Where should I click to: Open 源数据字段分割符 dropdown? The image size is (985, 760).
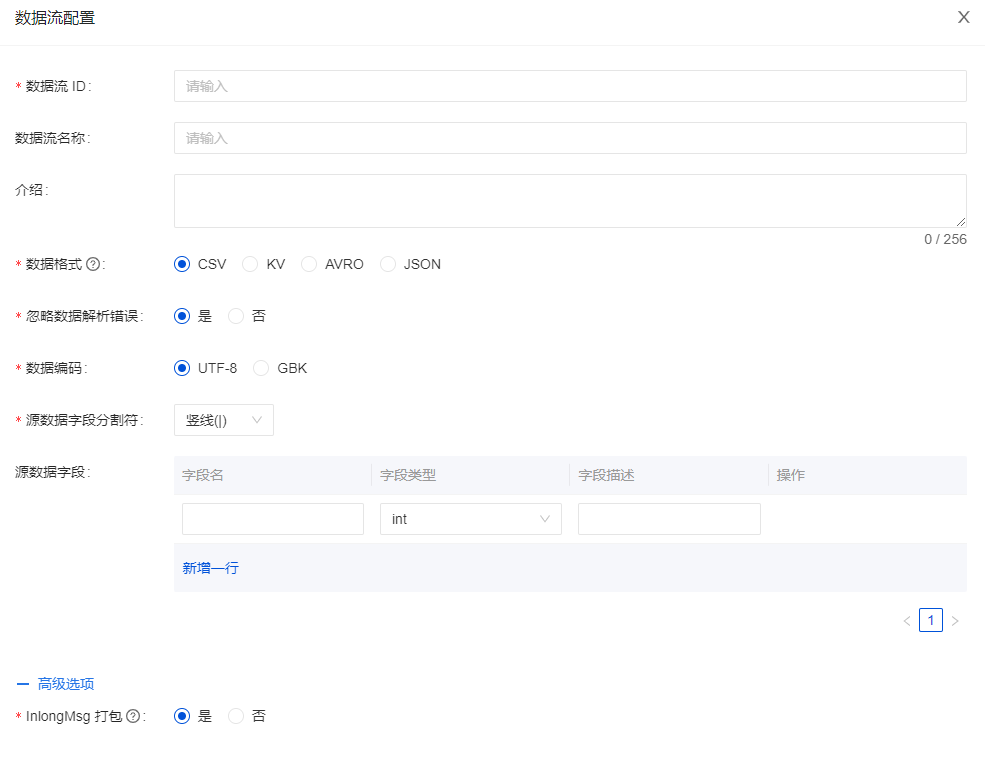point(224,420)
